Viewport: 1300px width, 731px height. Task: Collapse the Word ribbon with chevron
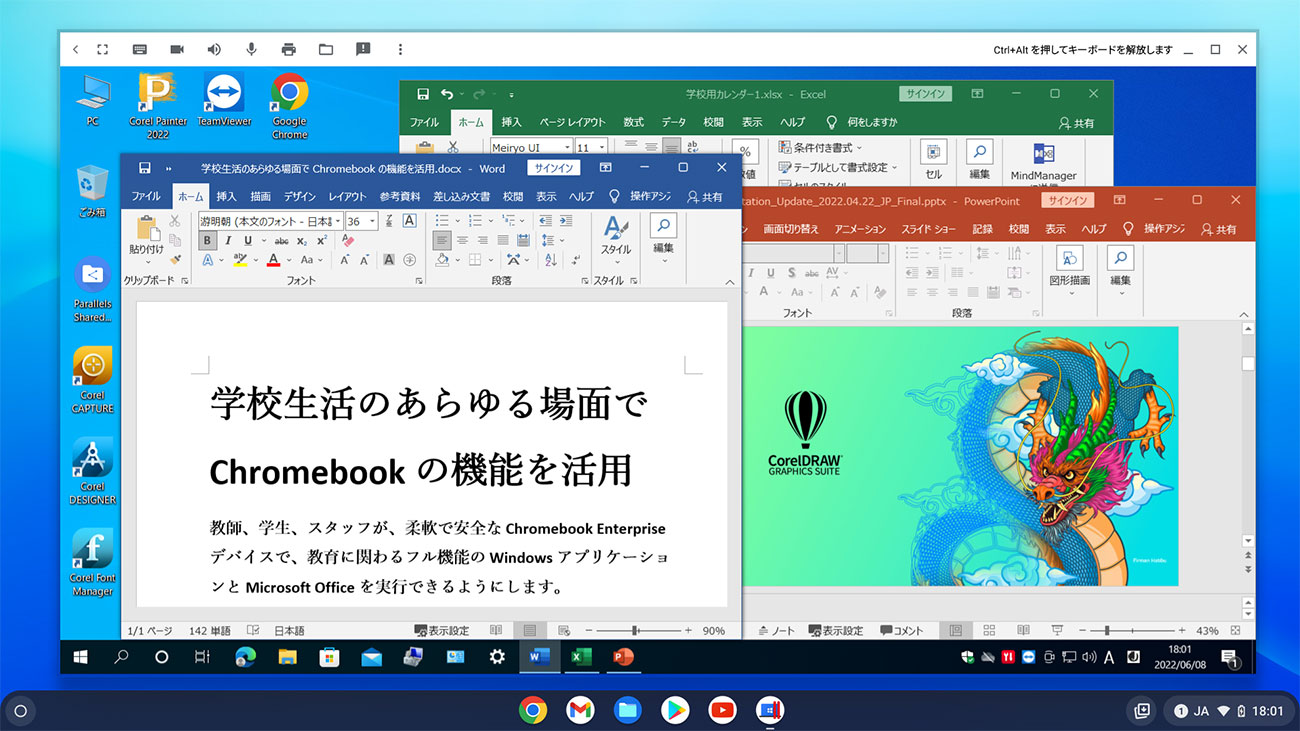pos(730,281)
